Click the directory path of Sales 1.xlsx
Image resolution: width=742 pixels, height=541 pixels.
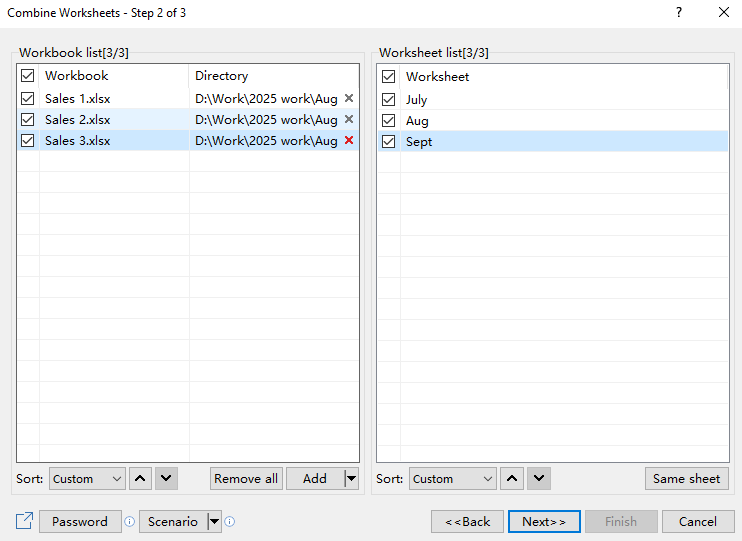[x=266, y=98]
